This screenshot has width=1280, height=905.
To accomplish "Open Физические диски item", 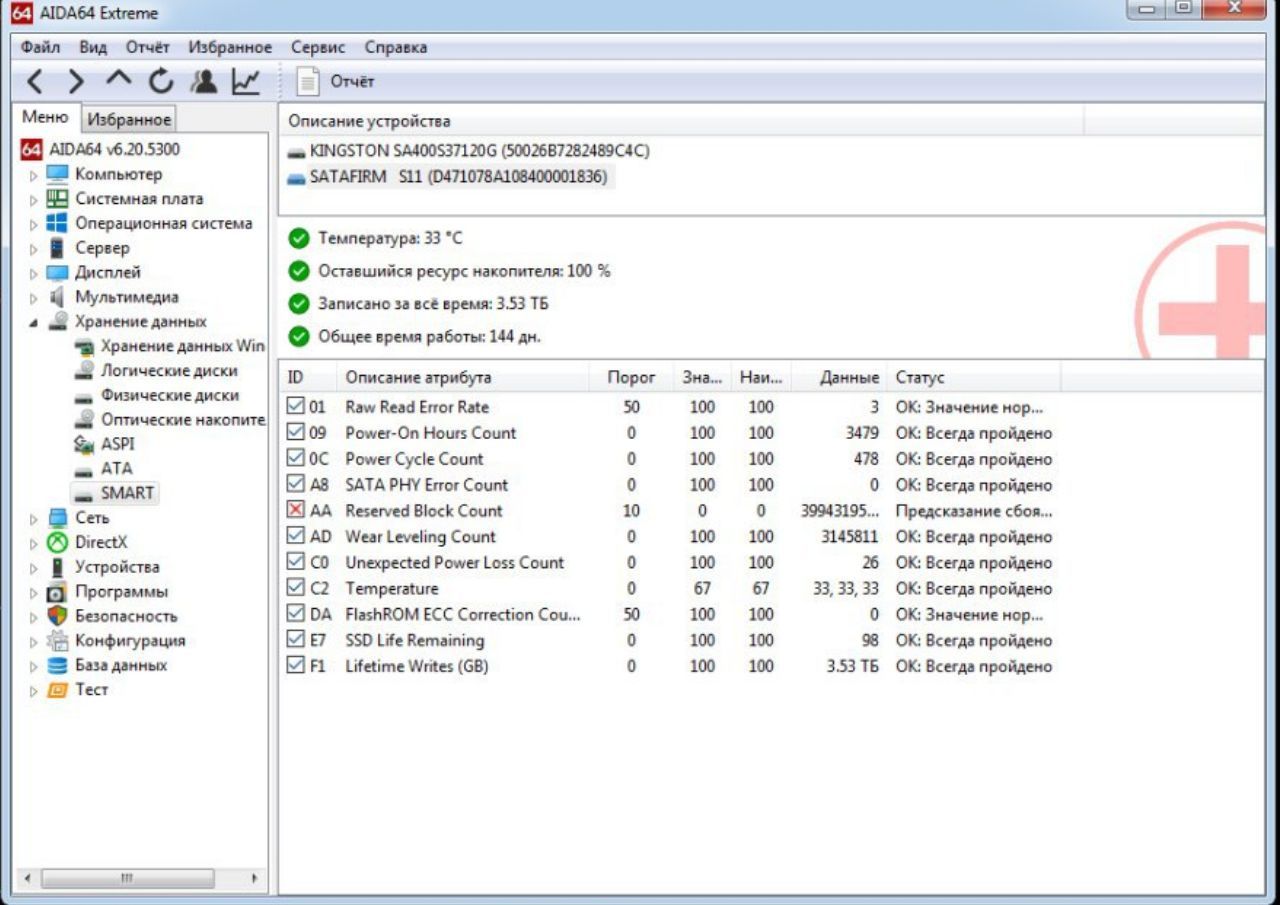I will pos(157,395).
